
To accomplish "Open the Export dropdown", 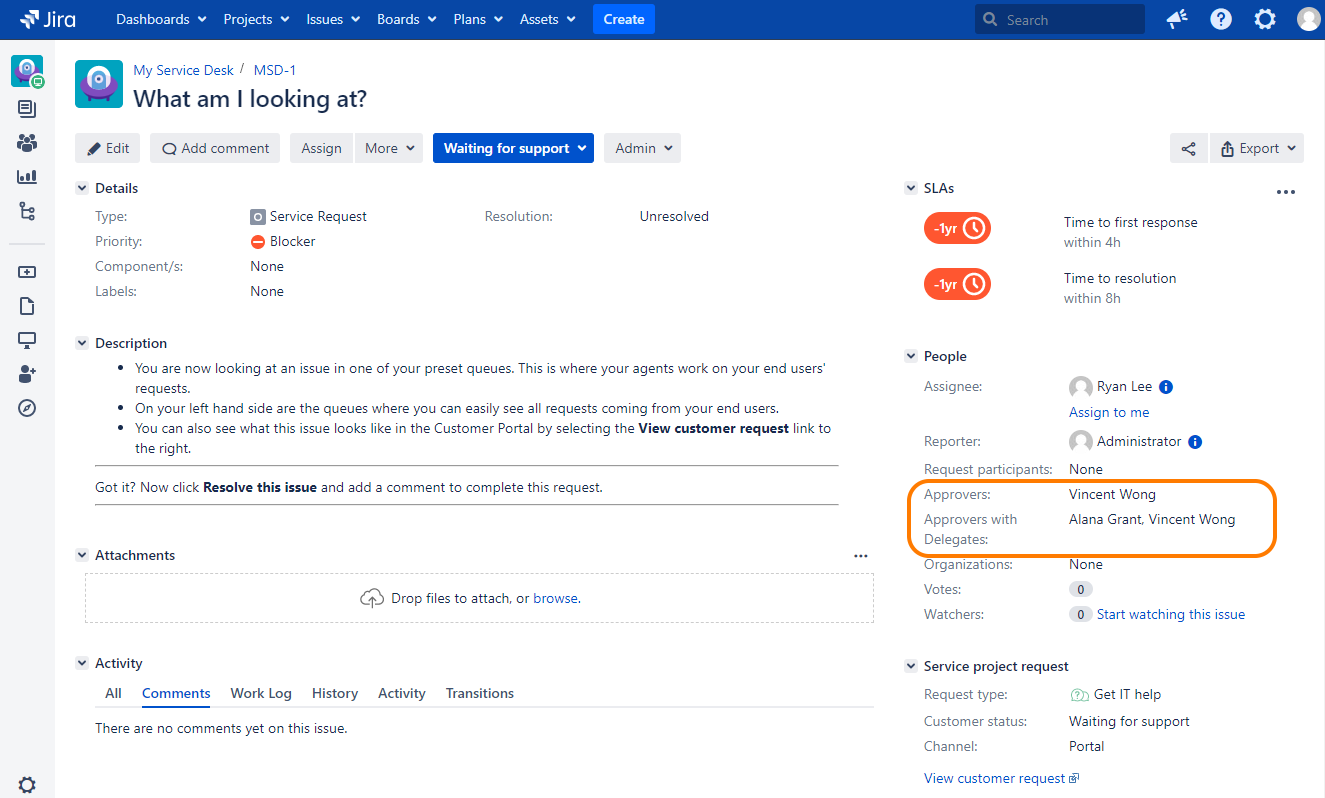I will point(1256,148).
